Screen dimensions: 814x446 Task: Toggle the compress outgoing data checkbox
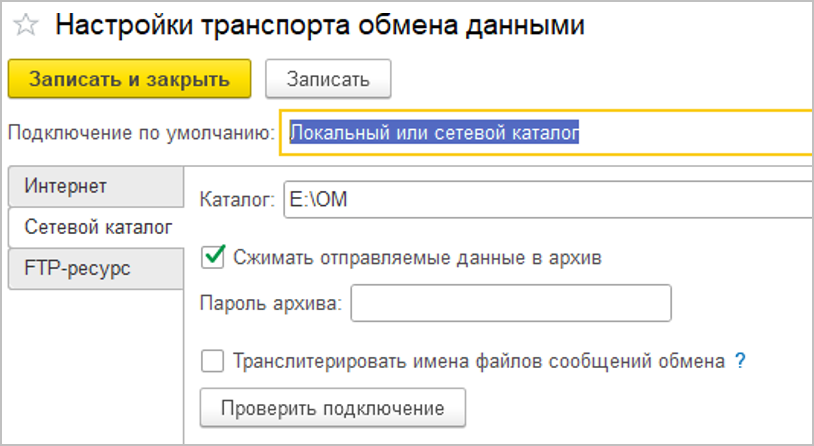(x=212, y=256)
